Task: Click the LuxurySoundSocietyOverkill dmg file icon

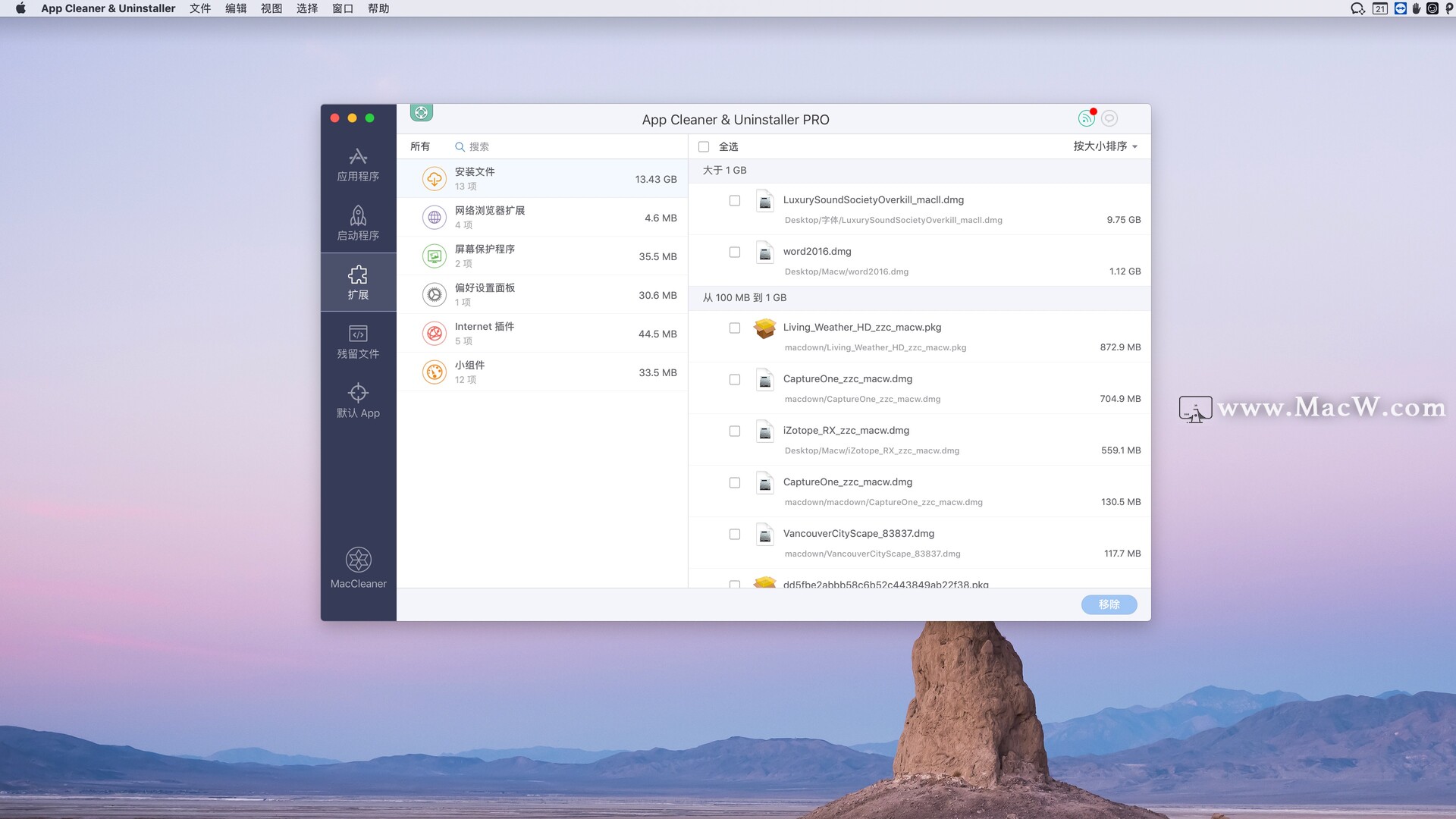Action: click(765, 200)
